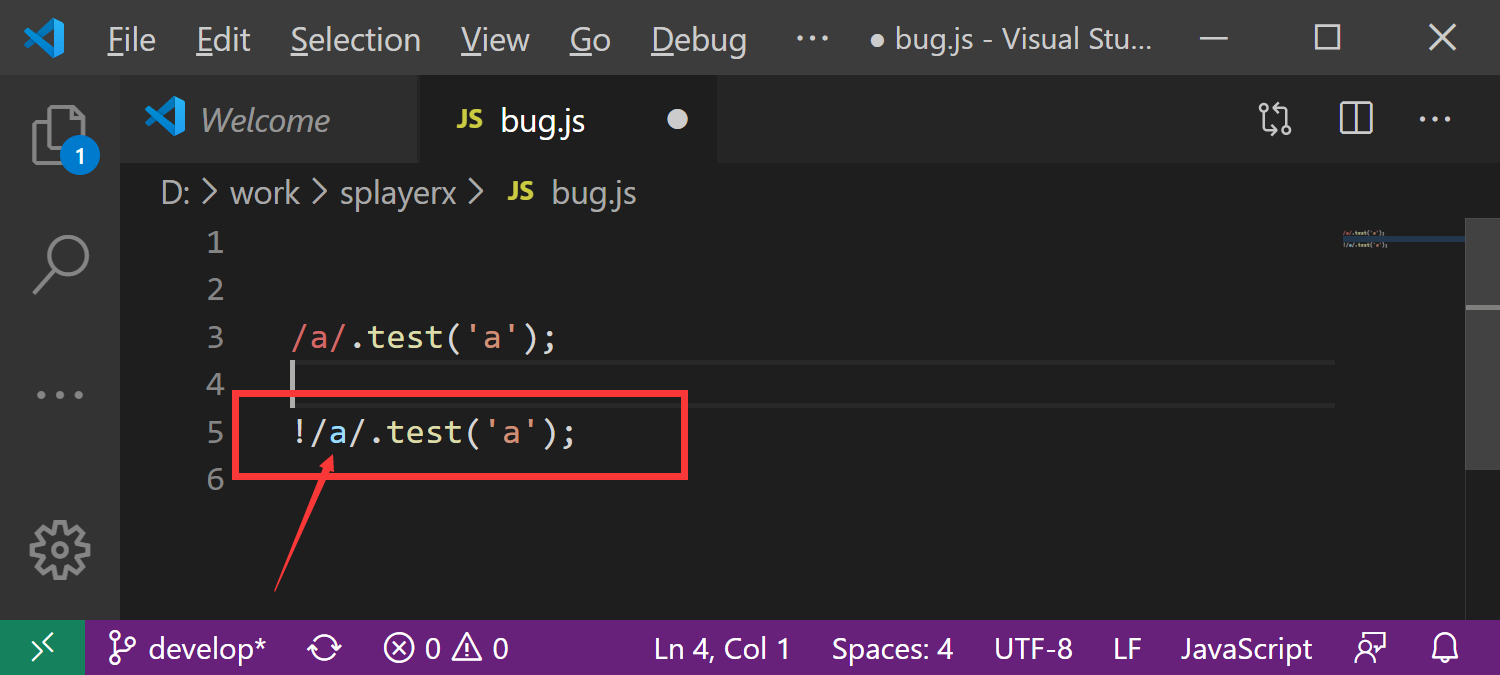This screenshot has width=1500, height=675.
Task: Open the Search sidebar icon
Action: pyautogui.click(x=60, y=263)
